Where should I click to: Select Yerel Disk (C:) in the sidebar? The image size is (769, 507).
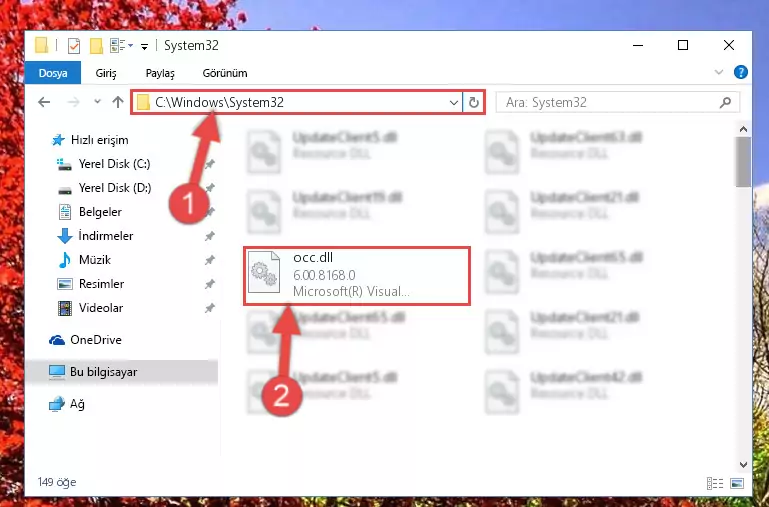tap(114, 164)
